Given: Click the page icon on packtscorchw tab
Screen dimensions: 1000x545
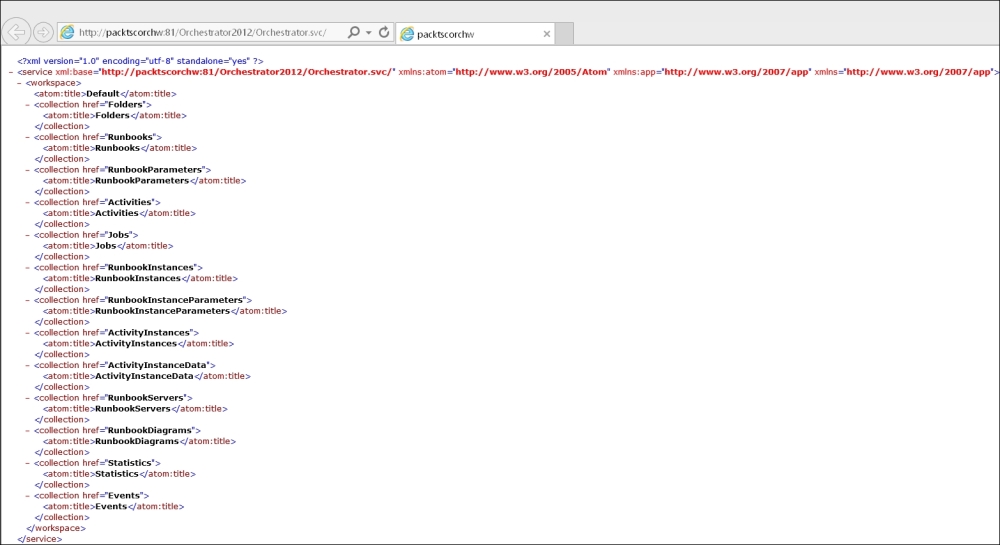Looking at the screenshot, I should click(x=408, y=34).
